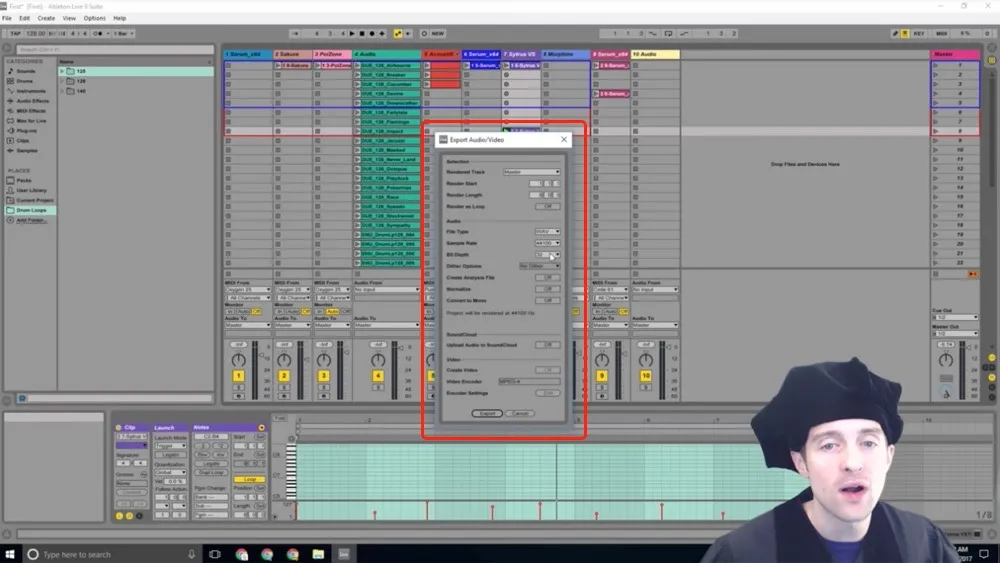Click the transport Stop button
This screenshot has height=563, width=1000.
[x=362, y=33]
